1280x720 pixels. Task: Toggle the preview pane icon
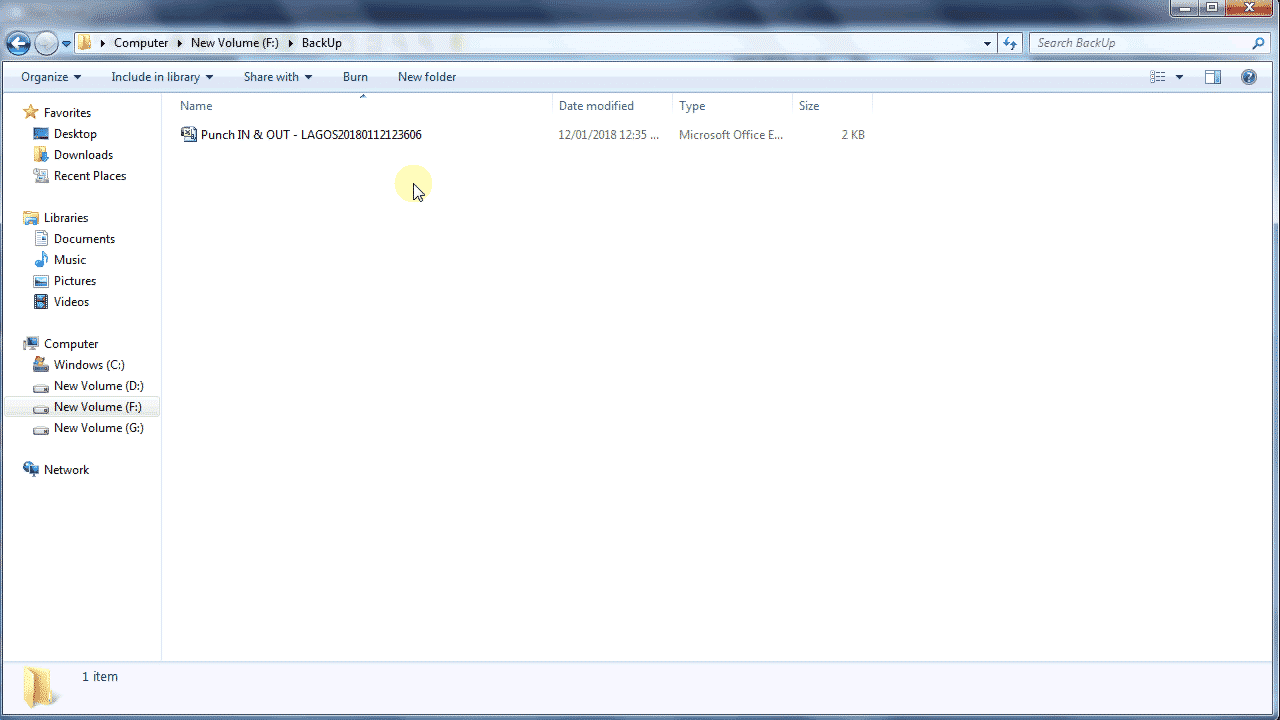[x=1213, y=77]
